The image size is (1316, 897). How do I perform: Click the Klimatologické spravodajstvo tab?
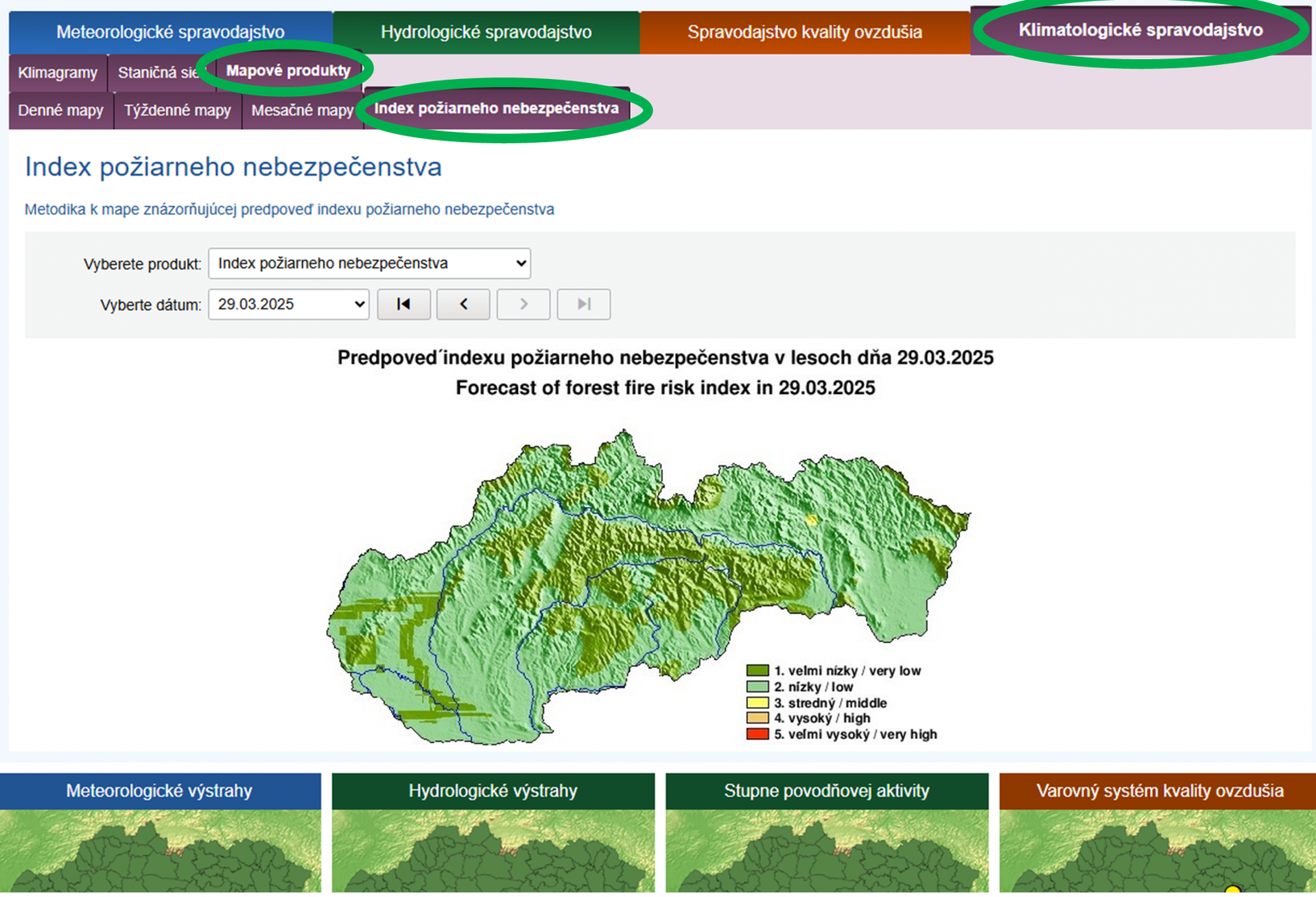1140,30
